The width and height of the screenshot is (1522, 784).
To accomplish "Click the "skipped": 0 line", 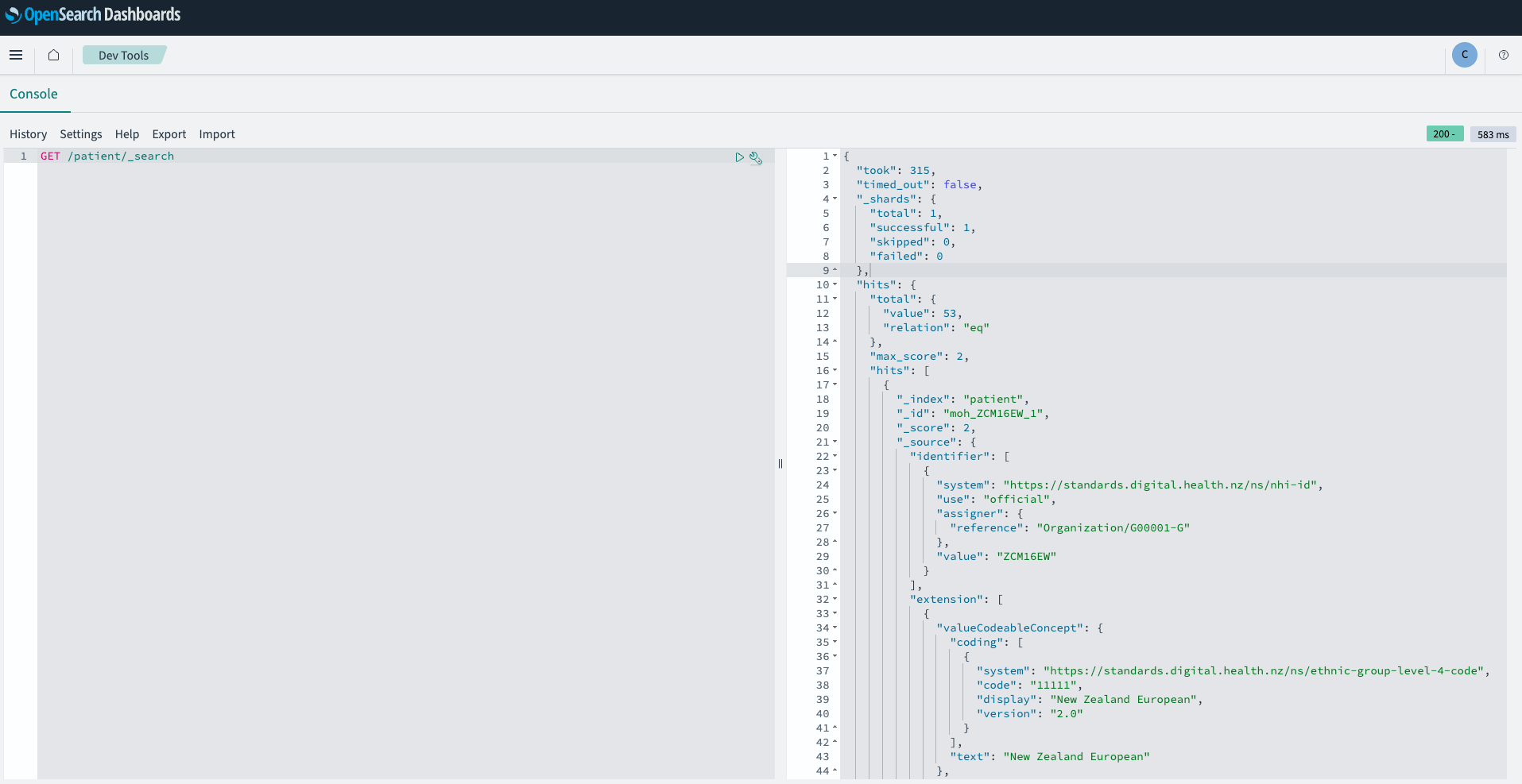I will pyautogui.click(x=912, y=242).
